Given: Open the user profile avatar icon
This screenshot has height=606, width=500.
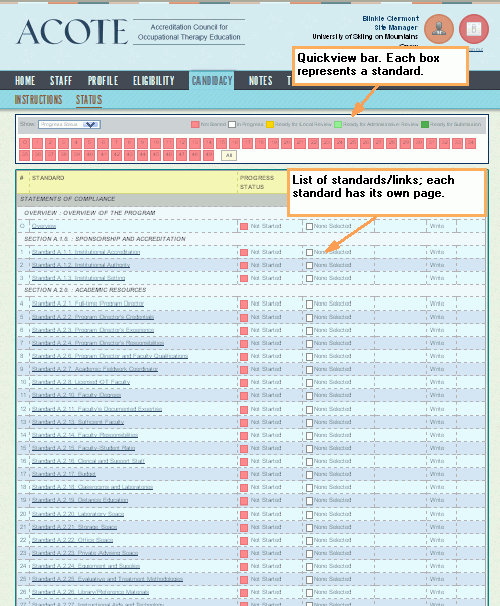Looking at the screenshot, I should pos(439,29).
